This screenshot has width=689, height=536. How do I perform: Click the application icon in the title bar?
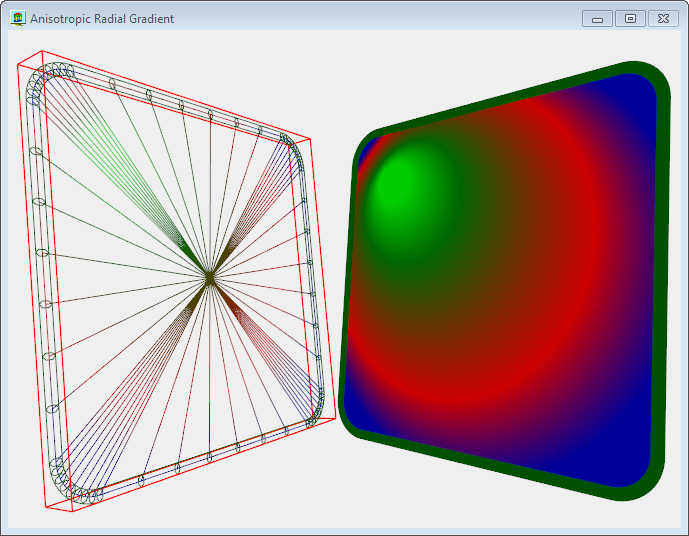(18, 18)
